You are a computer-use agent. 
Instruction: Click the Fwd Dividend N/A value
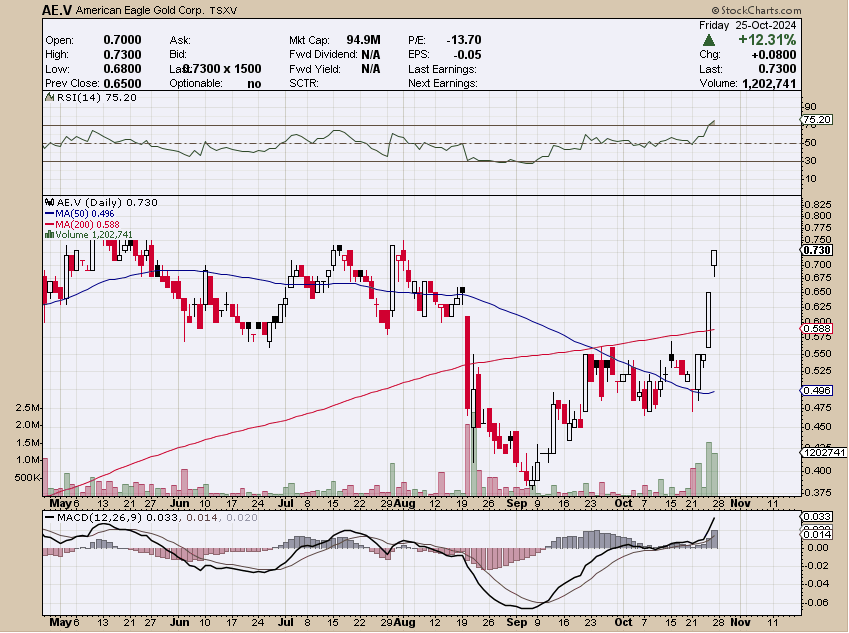370,55
